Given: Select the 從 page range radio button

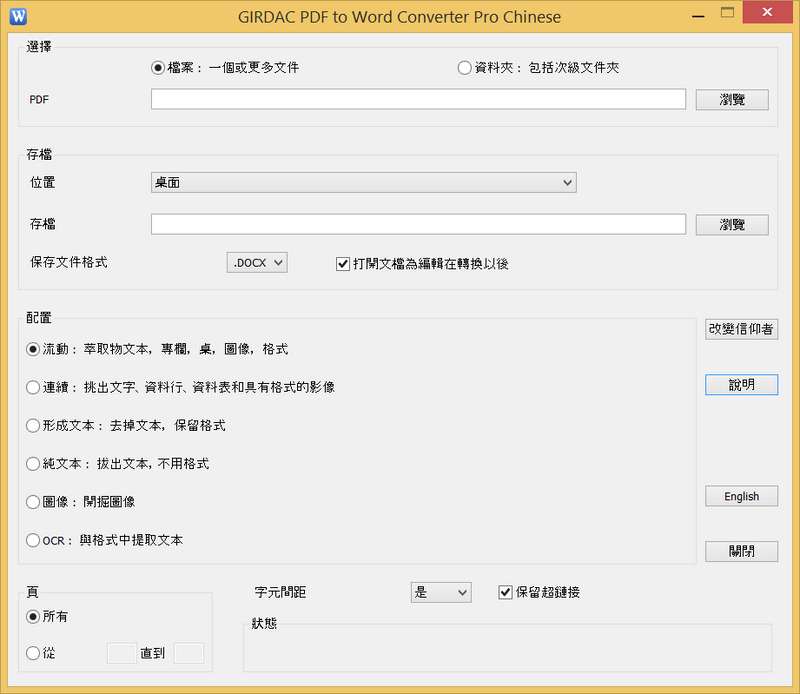Looking at the screenshot, I should coord(34,653).
